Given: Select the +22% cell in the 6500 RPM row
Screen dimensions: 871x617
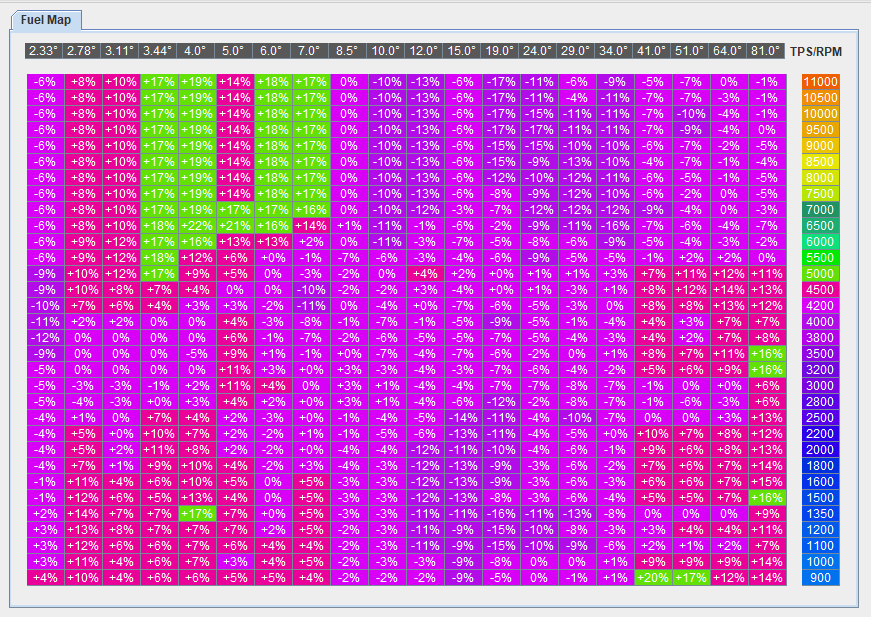Looking at the screenshot, I should [197, 226].
